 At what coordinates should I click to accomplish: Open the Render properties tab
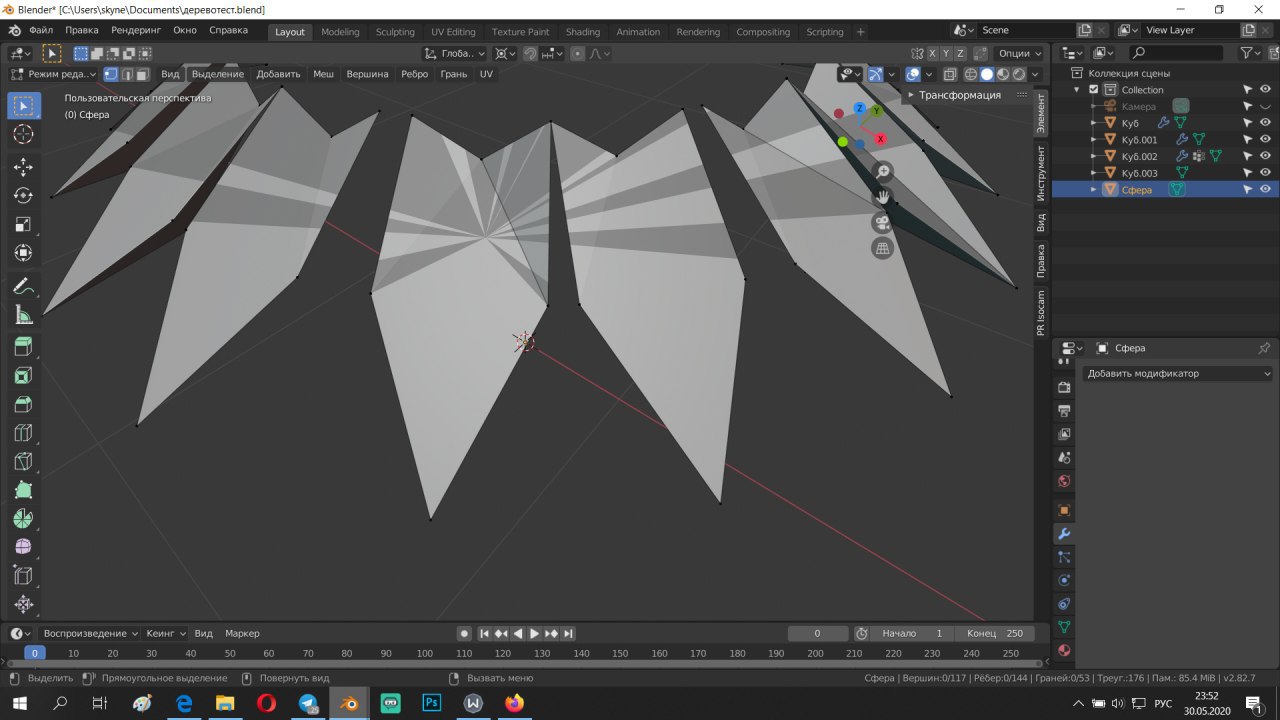point(1064,387)
